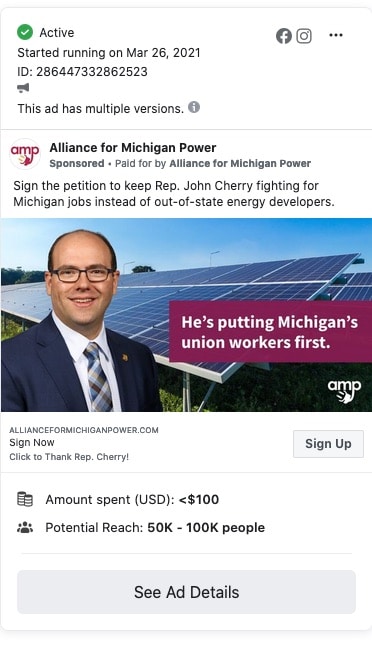Click the Instagram platform icon

point(304,36)
